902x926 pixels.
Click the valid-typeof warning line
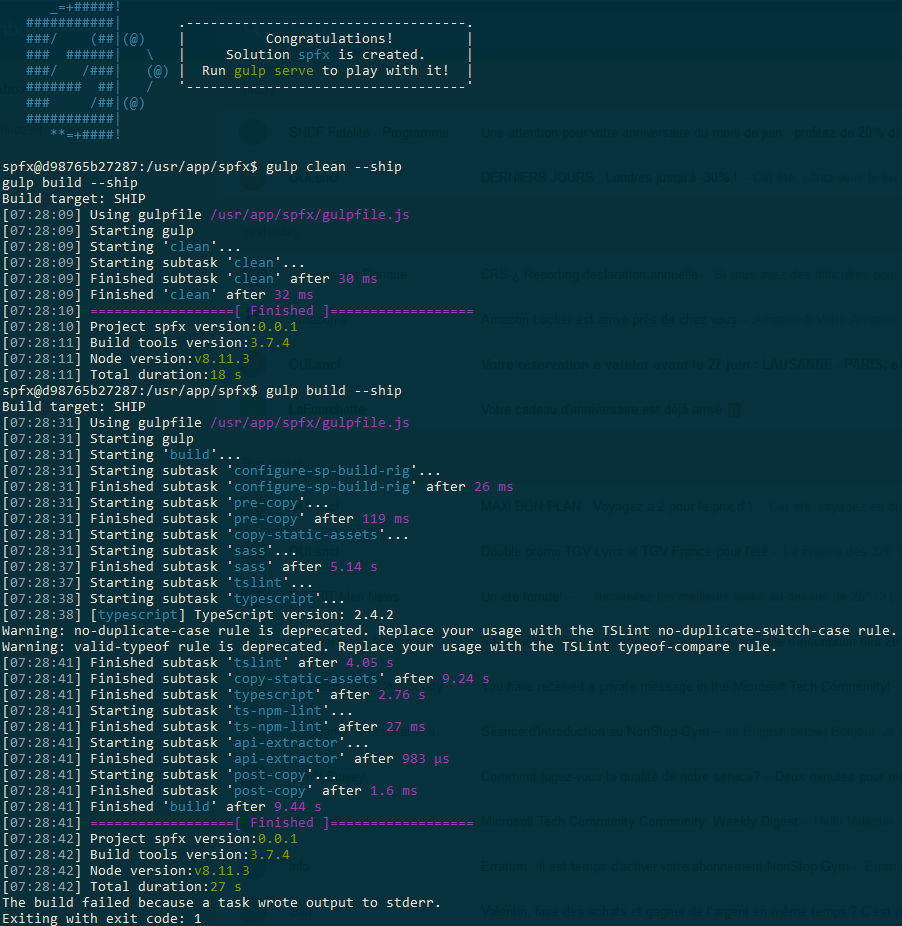(x=389, y=647)
